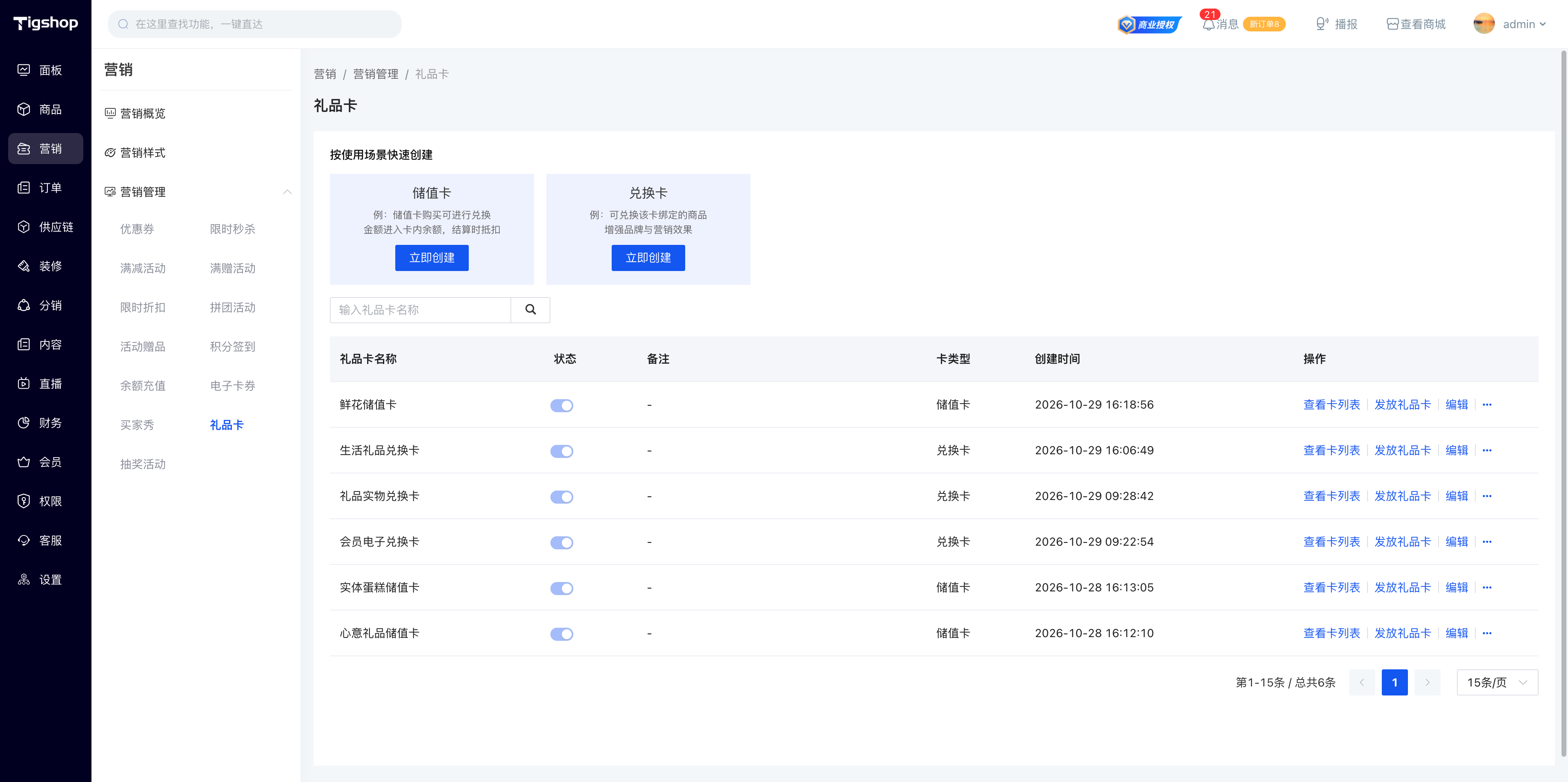Image resolution: width=1568 pixels, height=782 pixels.
Task: Select 抽奖活动 in marketing menu
Action: [x=143, y=464]
